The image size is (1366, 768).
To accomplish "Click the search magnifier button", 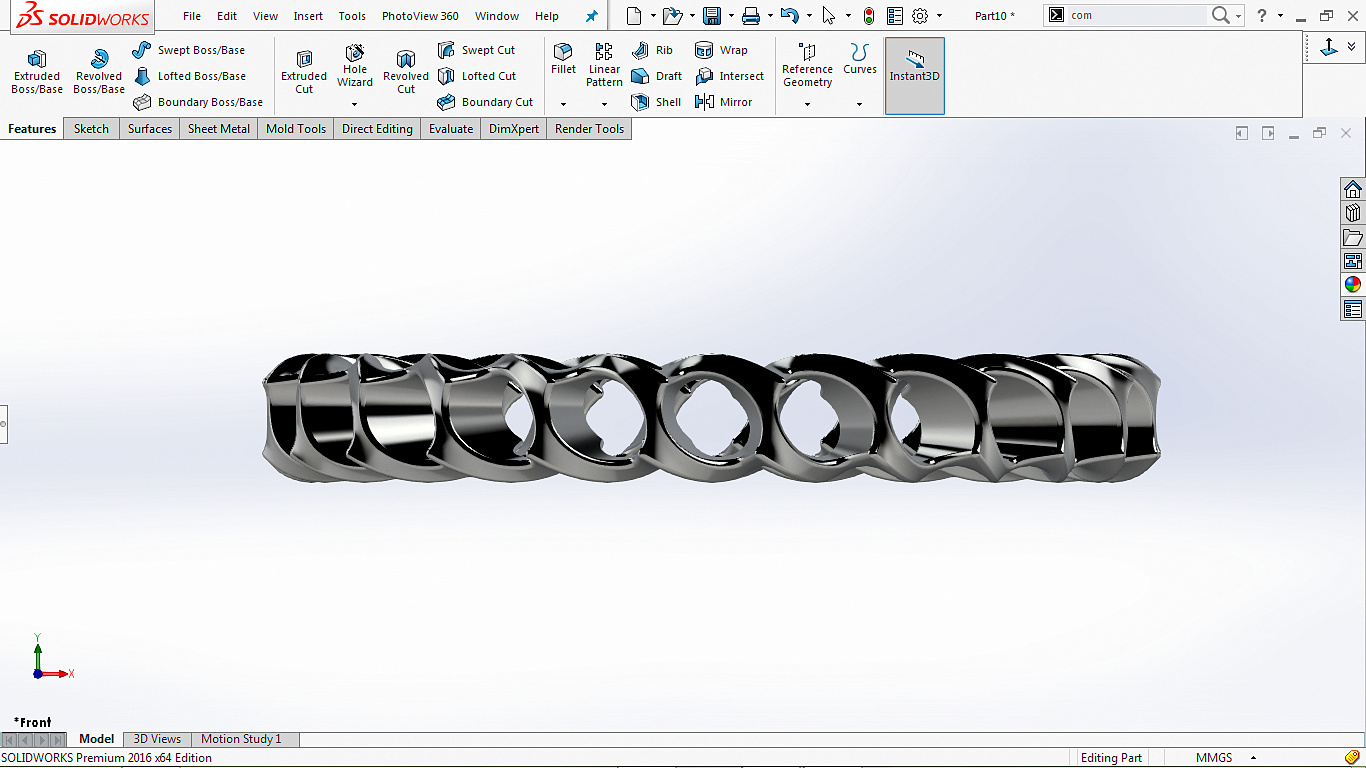I will click(x=1220, y=15).
